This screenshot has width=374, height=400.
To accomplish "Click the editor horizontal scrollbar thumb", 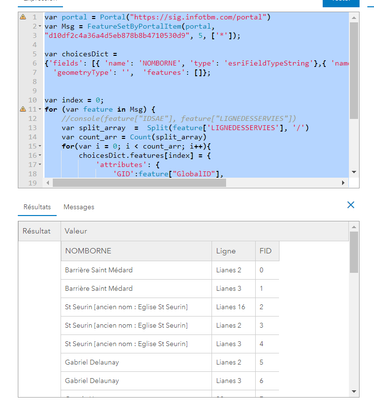I will pos(139,183).
